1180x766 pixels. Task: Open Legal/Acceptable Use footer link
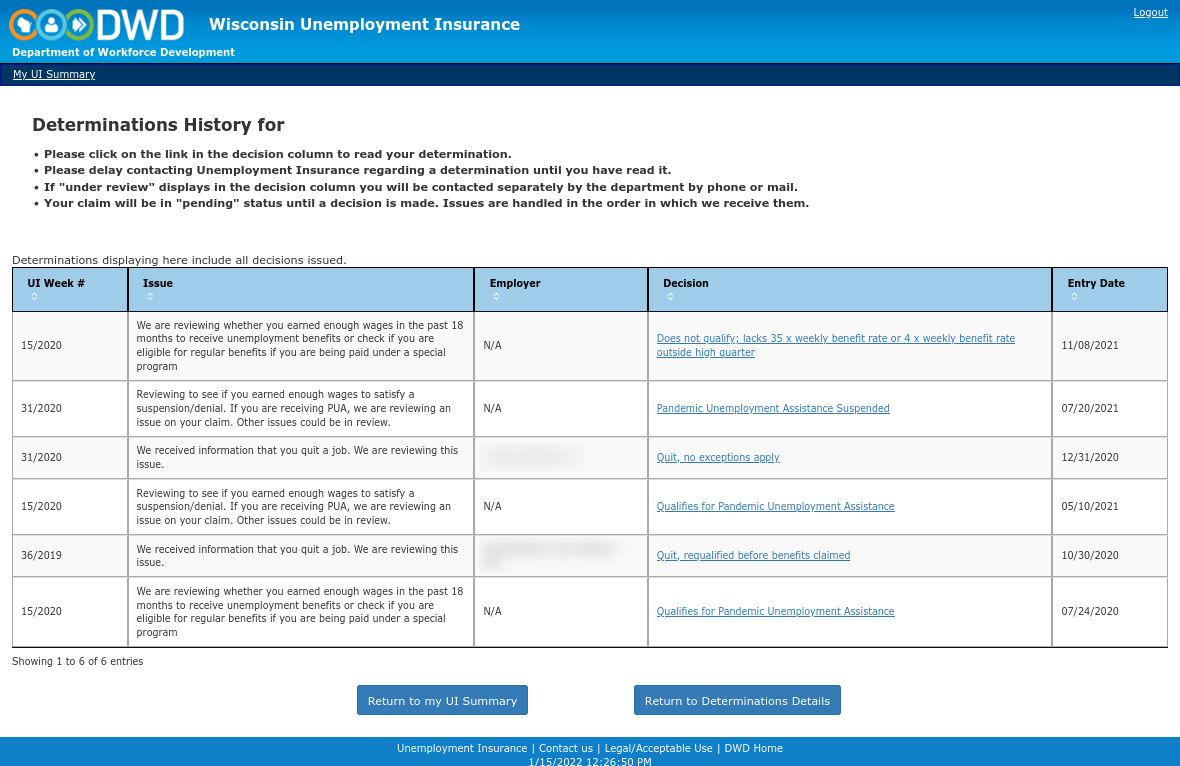[658, 748]
